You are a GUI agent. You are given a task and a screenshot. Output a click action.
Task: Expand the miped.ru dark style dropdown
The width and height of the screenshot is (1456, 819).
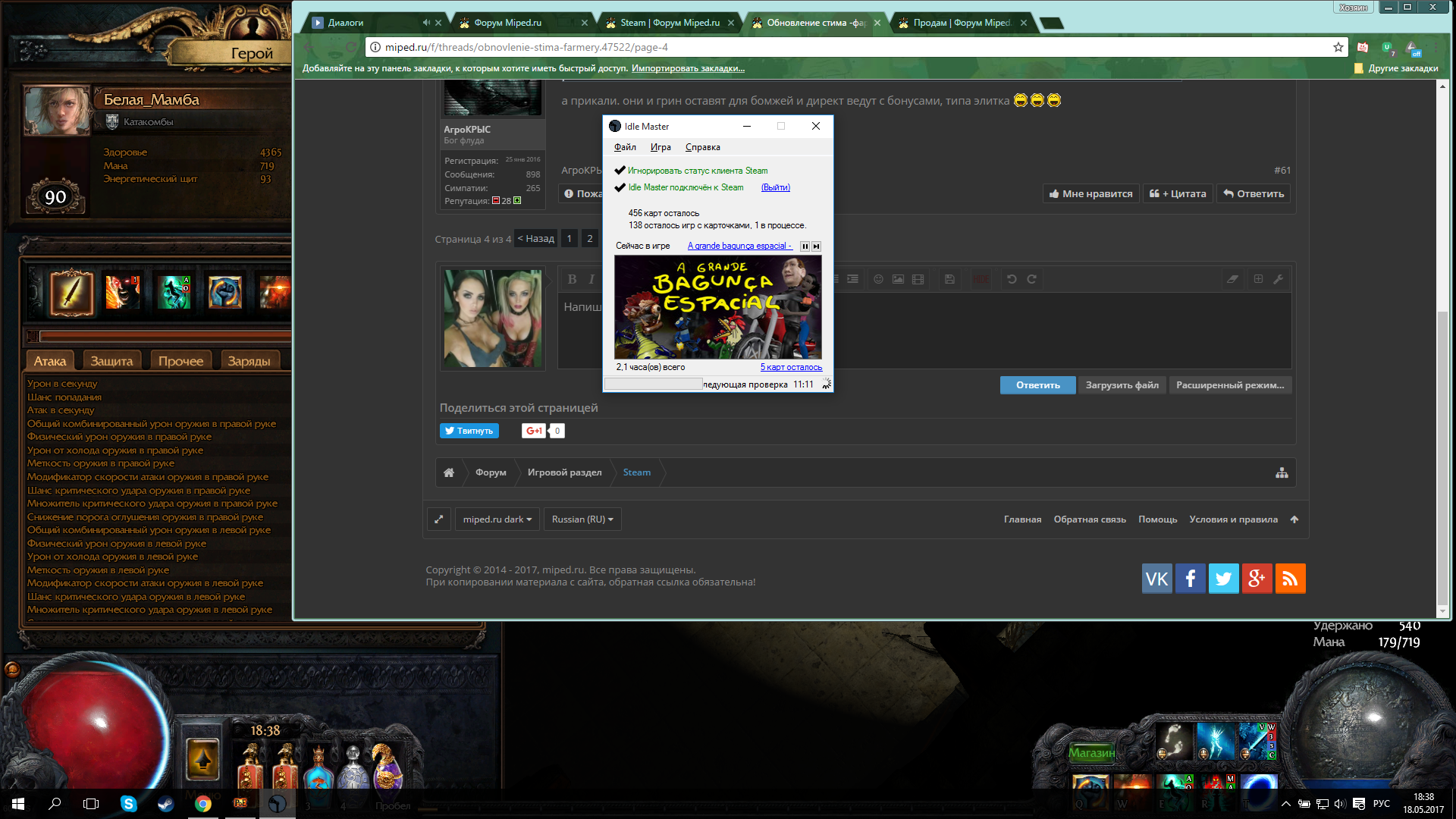tap(497, 519)
